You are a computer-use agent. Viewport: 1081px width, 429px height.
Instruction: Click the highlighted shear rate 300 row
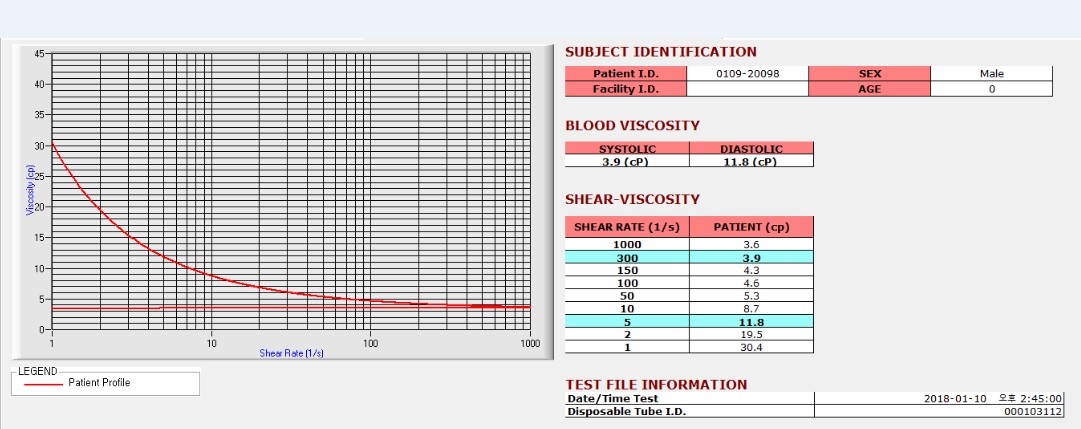click(x=689, y=258)
